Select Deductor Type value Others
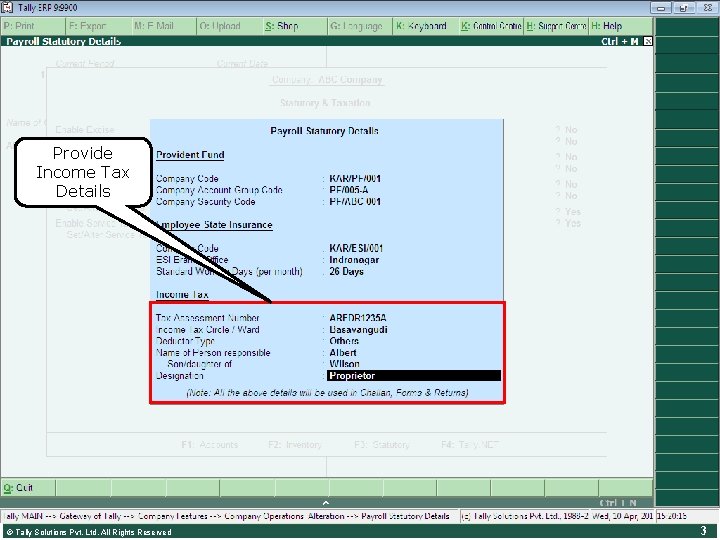Viewport: 720px width, 540px height. [x=344, y=341]
